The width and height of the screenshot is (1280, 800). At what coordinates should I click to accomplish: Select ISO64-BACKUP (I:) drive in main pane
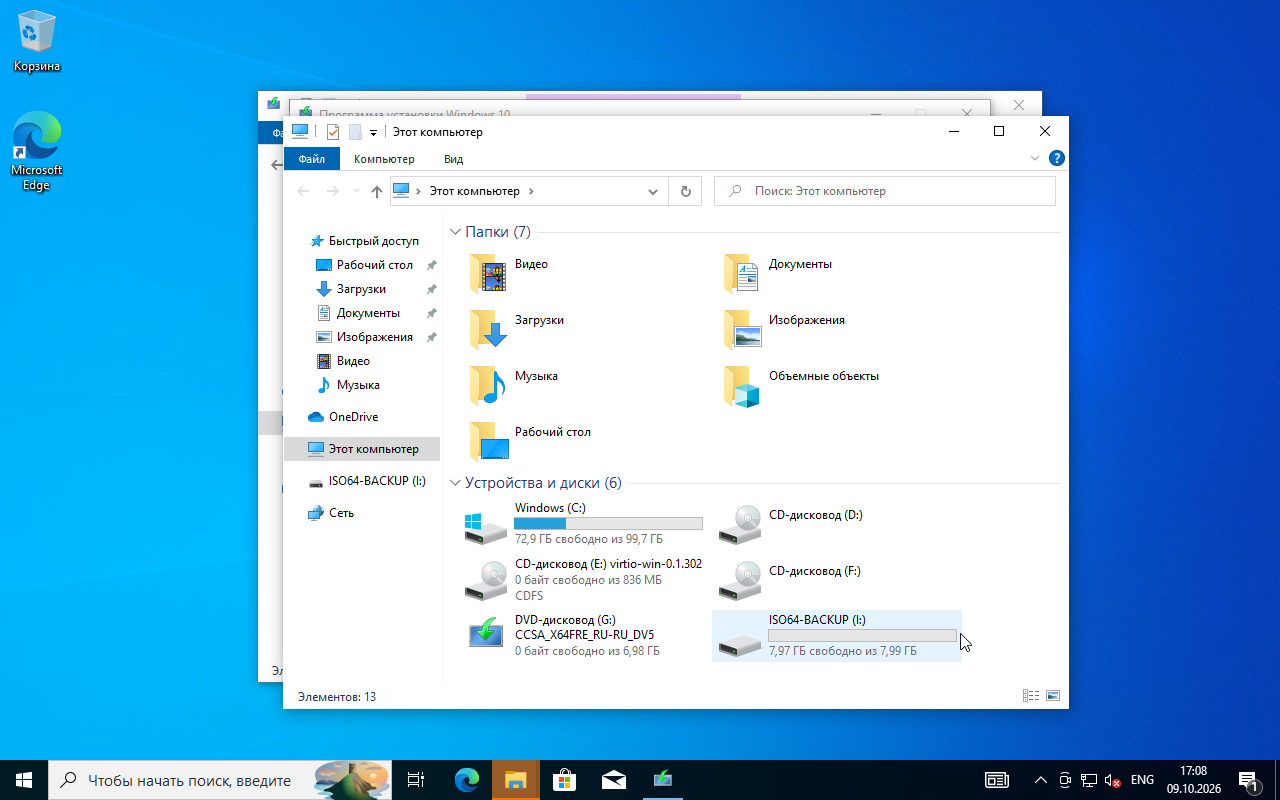837,636
